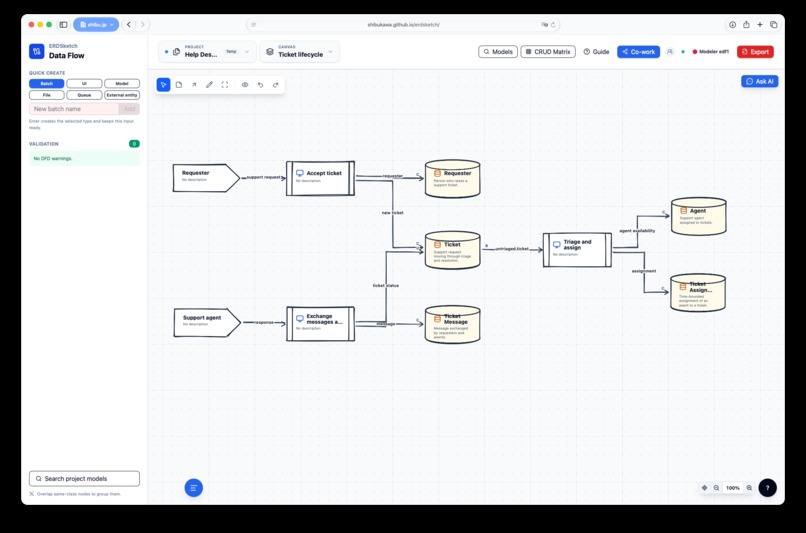The height and width of the screenshot is (533, 806).
Task: Select the pointer selection tool
Action: click(x=163, y=85)
